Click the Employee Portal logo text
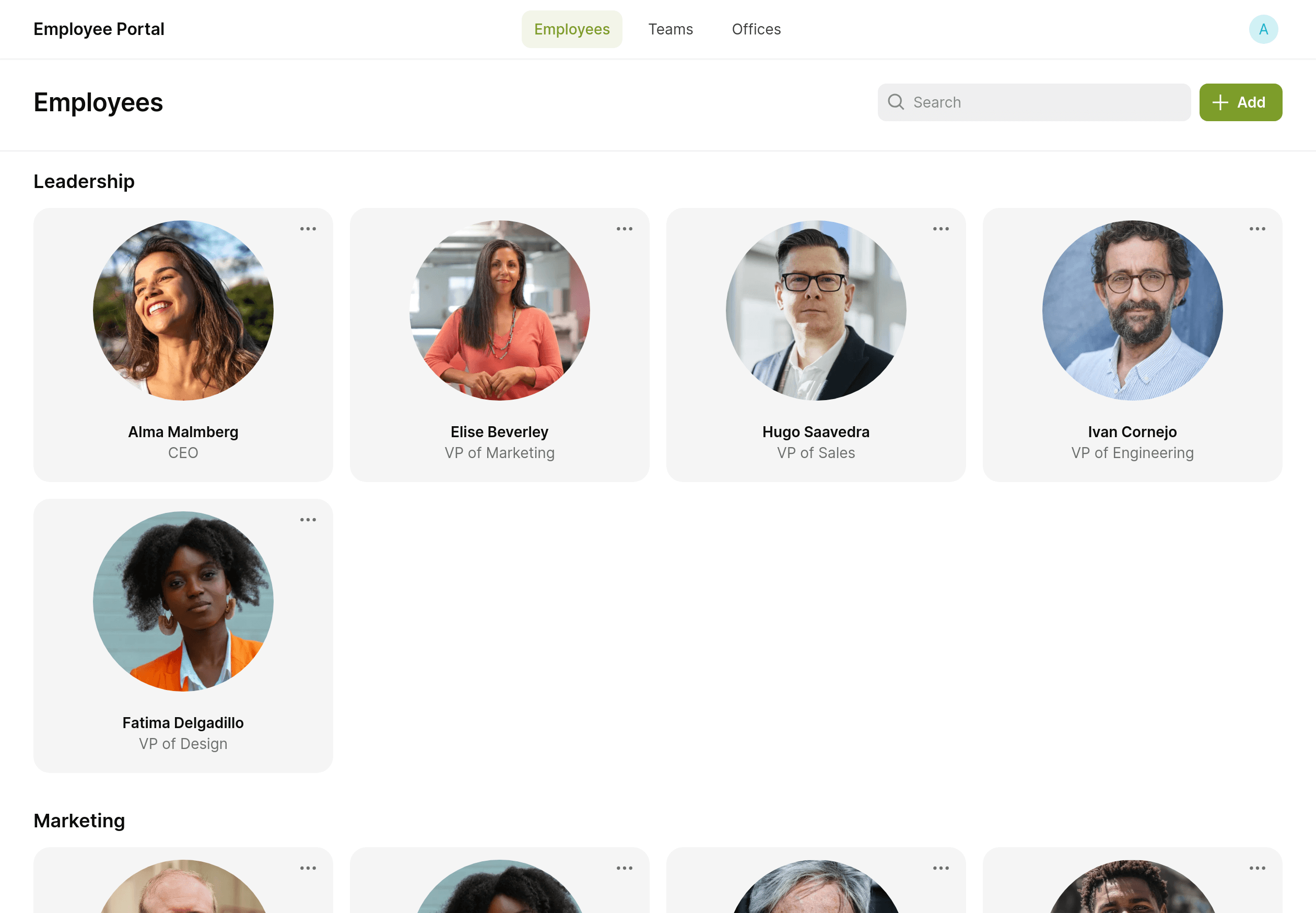The height and width of the screenshot is (913, 1316). (x=99, y=29)
